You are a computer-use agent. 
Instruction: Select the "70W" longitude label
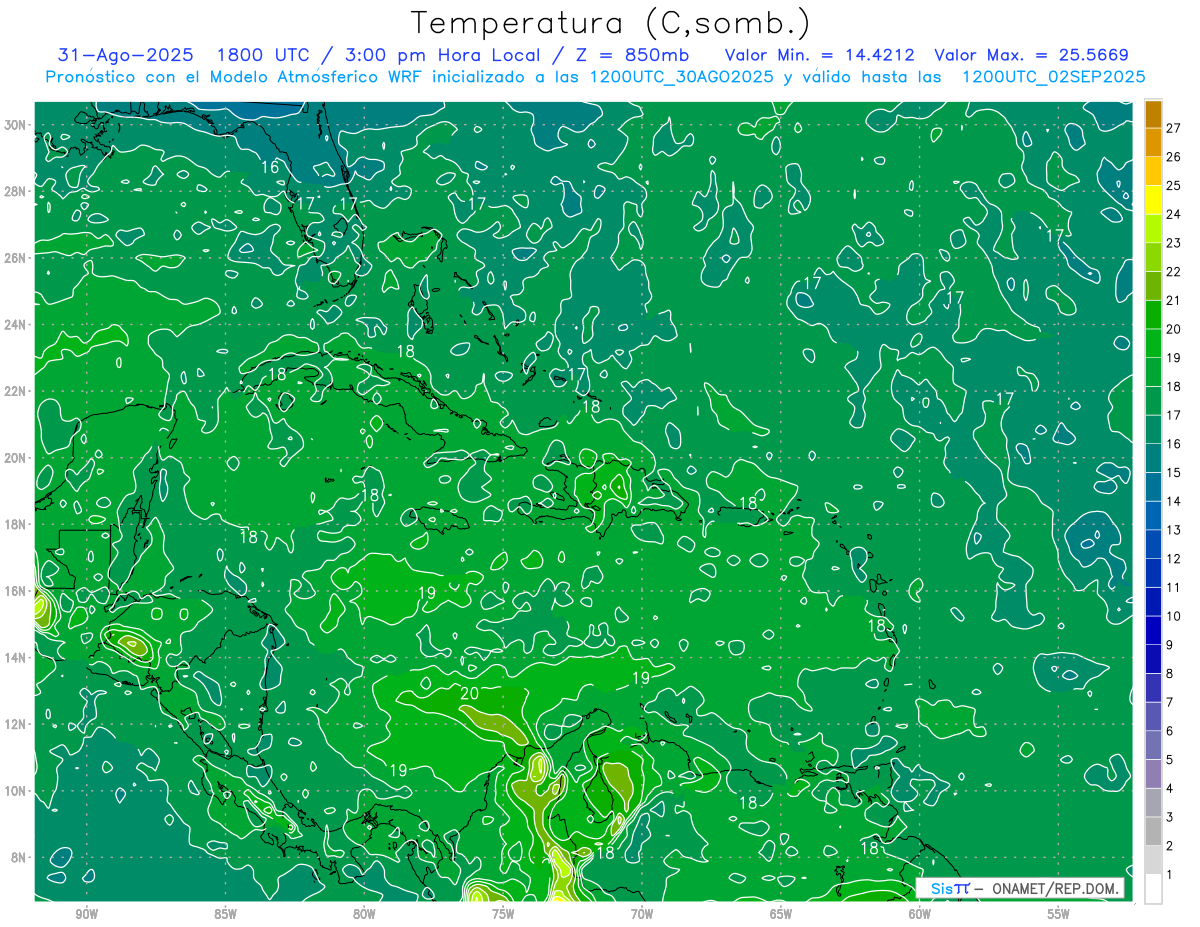[642, 914]
